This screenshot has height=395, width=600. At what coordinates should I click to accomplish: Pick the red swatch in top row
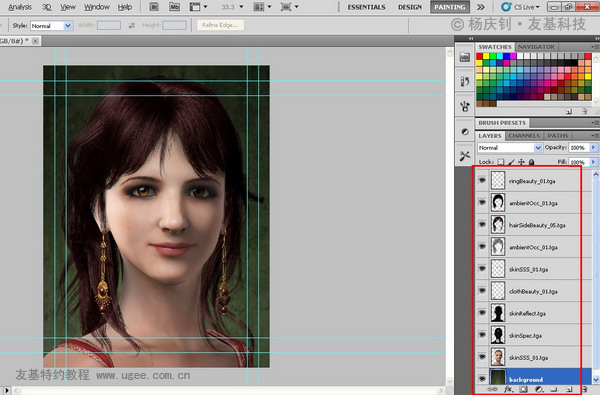click(479, 56)
